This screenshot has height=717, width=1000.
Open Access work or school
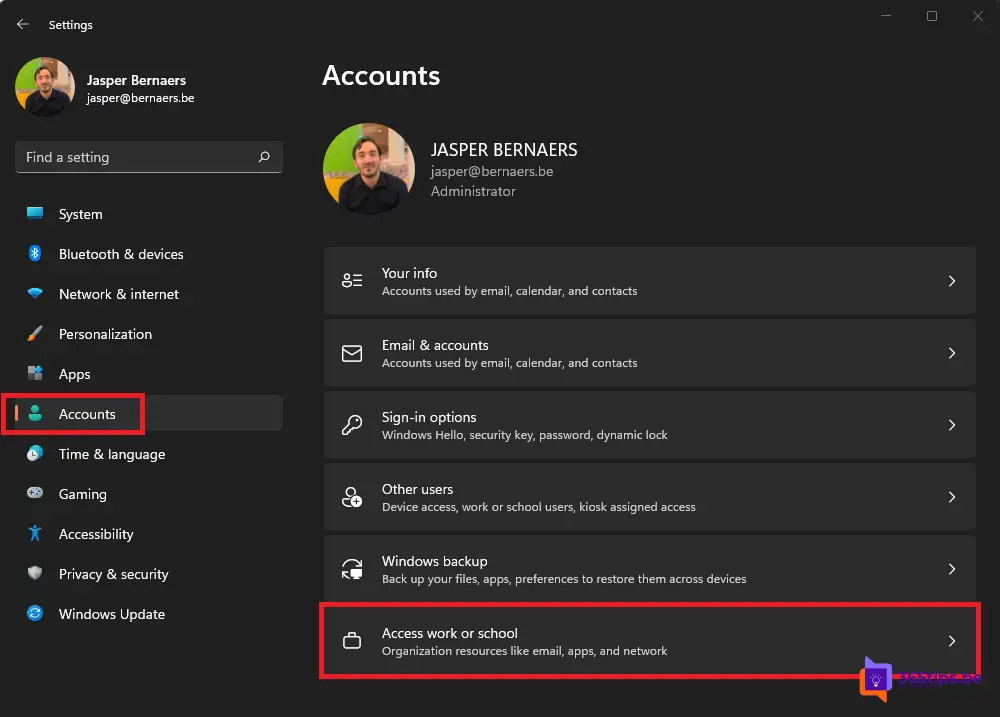(649, 641)
